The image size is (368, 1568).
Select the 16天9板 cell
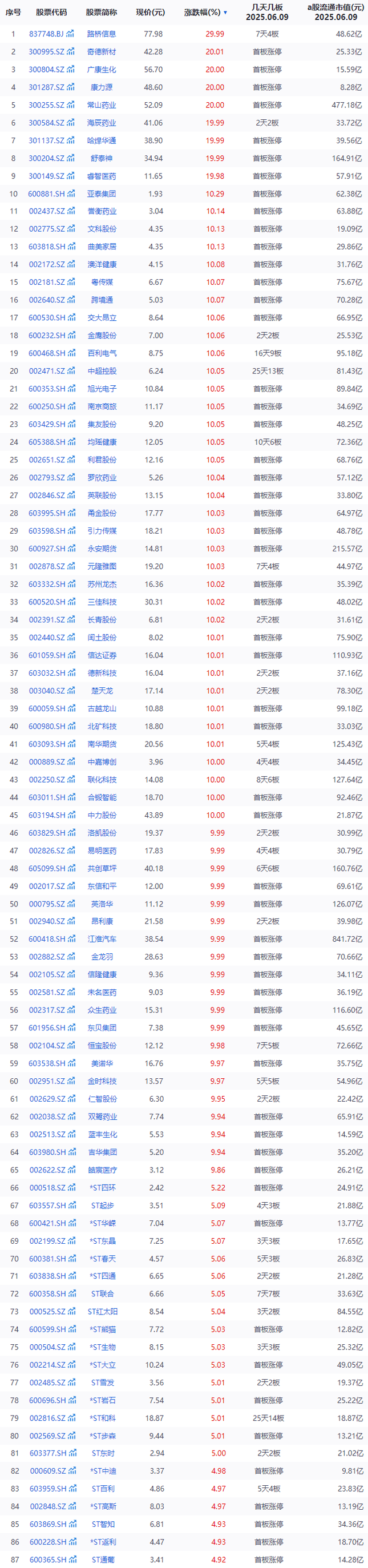[x=267, y=353]
